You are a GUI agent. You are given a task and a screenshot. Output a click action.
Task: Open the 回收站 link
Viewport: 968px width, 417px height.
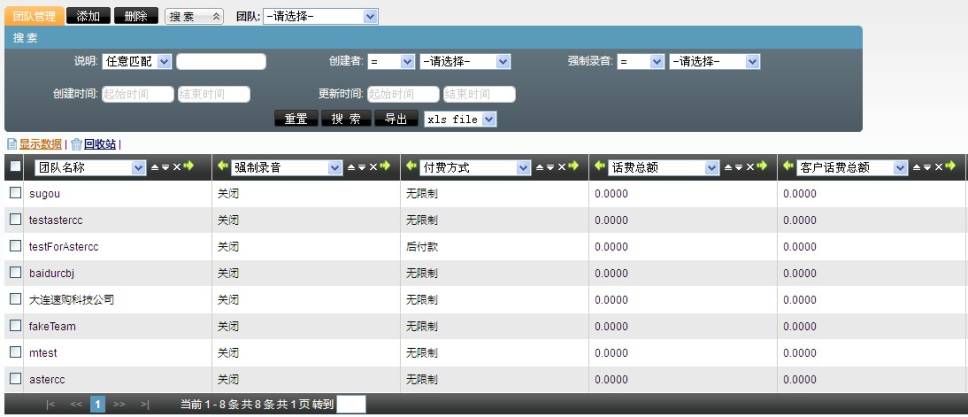point(98,144)
